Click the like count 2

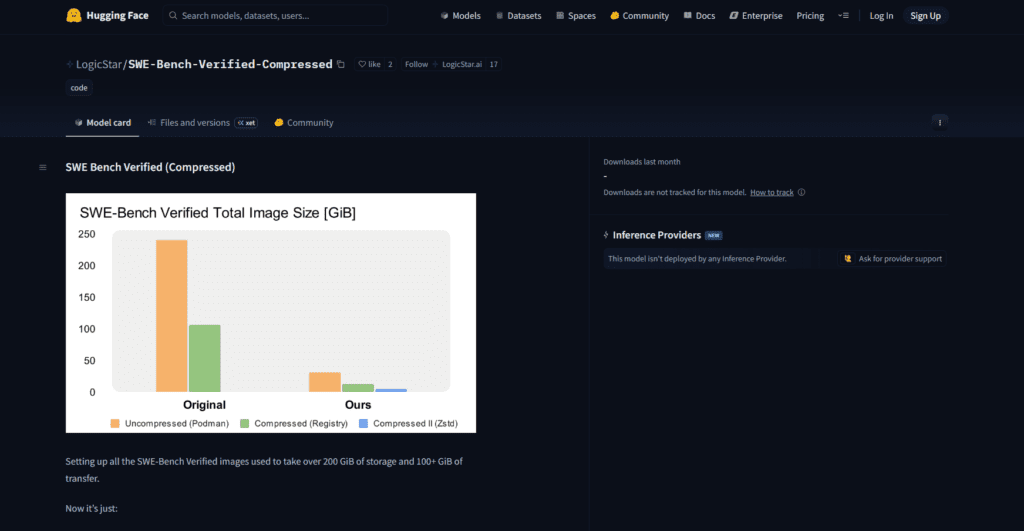click(390, 64)
